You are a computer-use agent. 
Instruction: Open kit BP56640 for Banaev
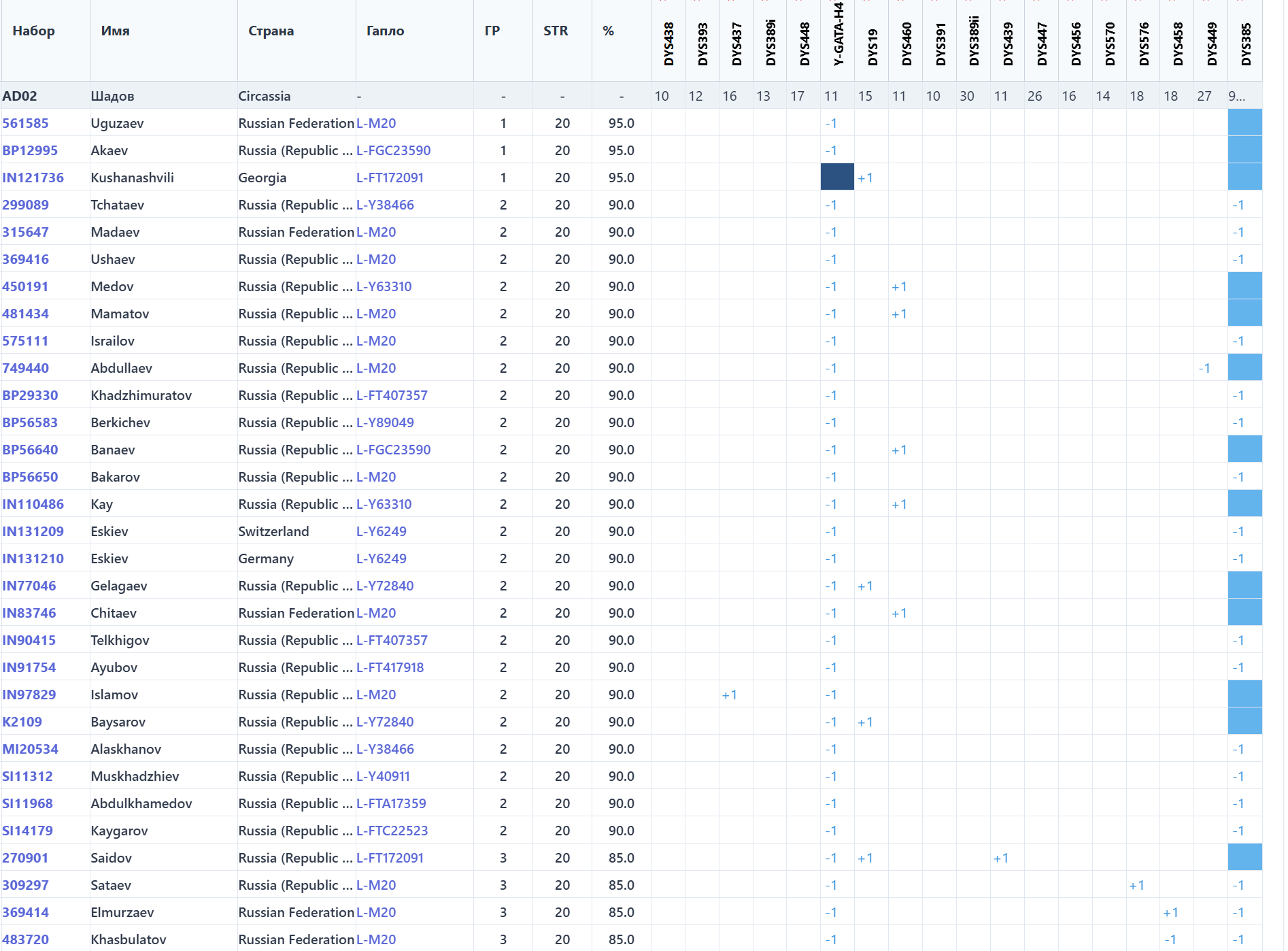tap(30, 450)
